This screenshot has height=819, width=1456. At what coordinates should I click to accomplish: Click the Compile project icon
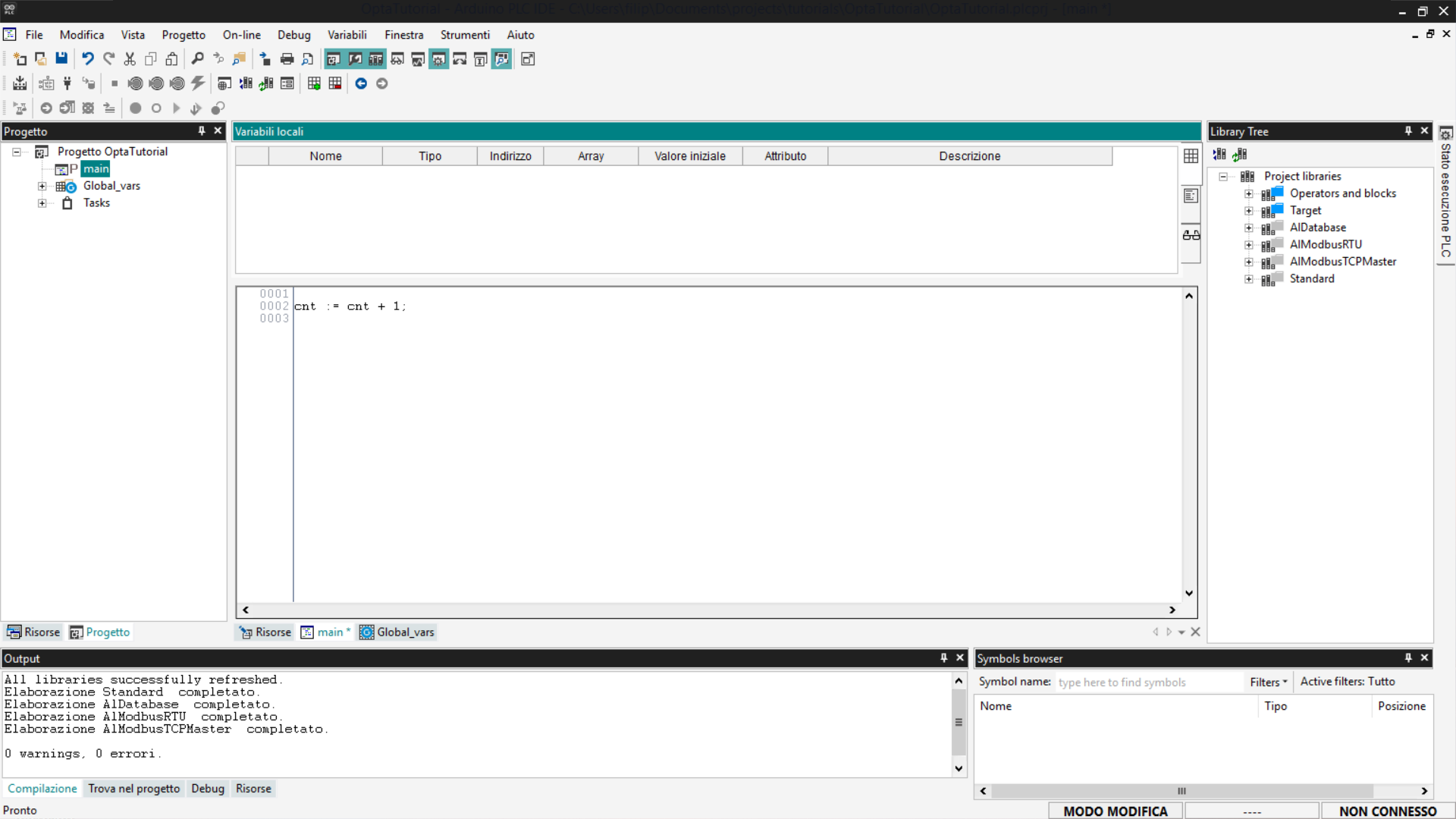20,83
